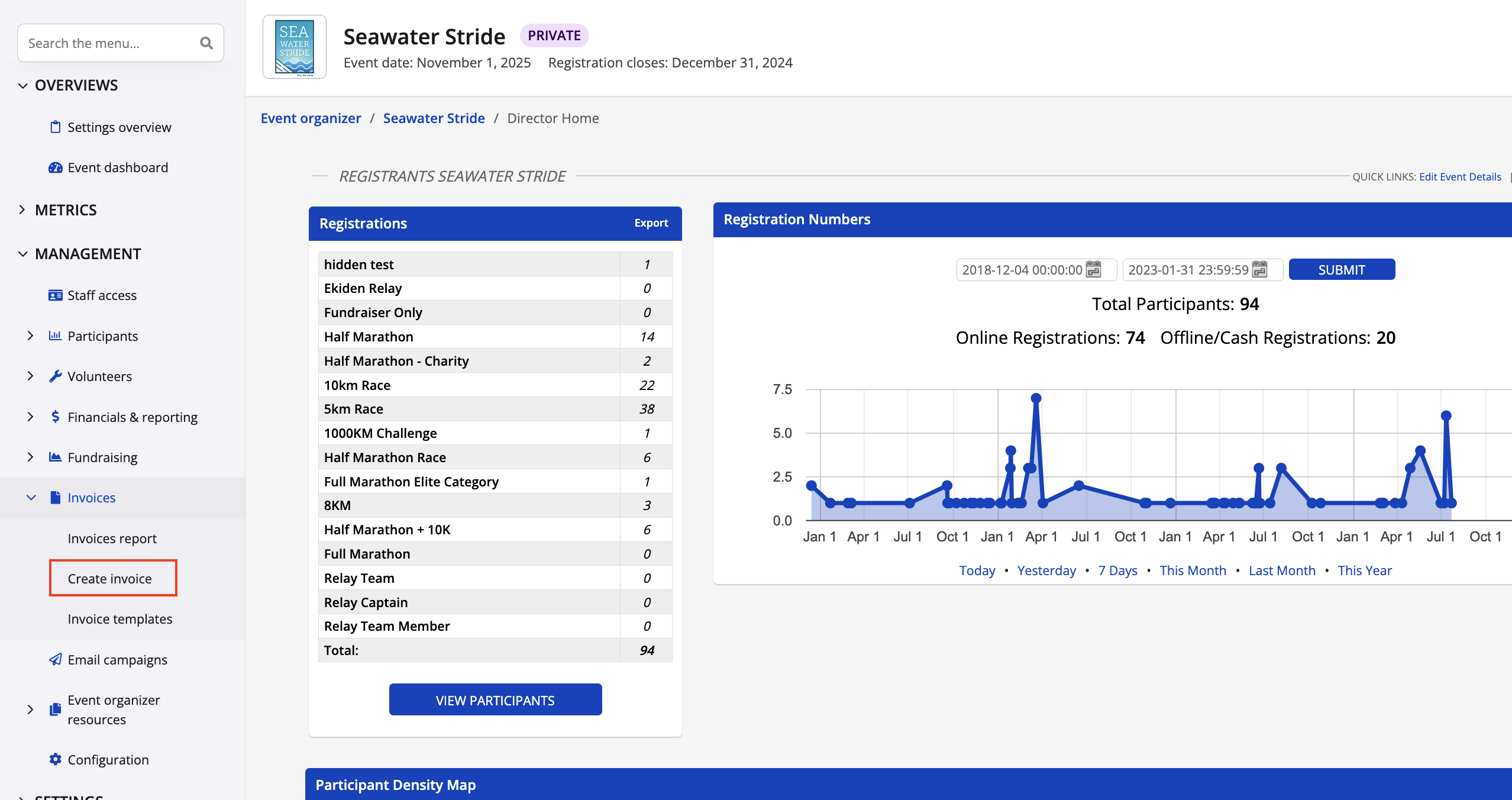Viewport: 1512px width, 800px height.
Task: Click the Export registrations link
Action: (x=651, y=223)
